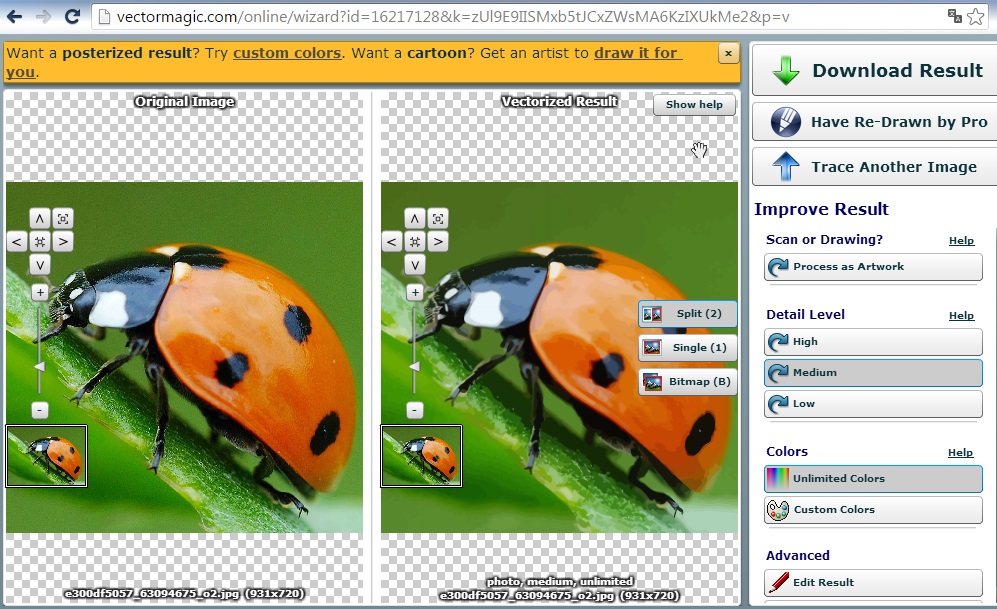
Task: Reload the page with refresh icon
Action: 72,17
